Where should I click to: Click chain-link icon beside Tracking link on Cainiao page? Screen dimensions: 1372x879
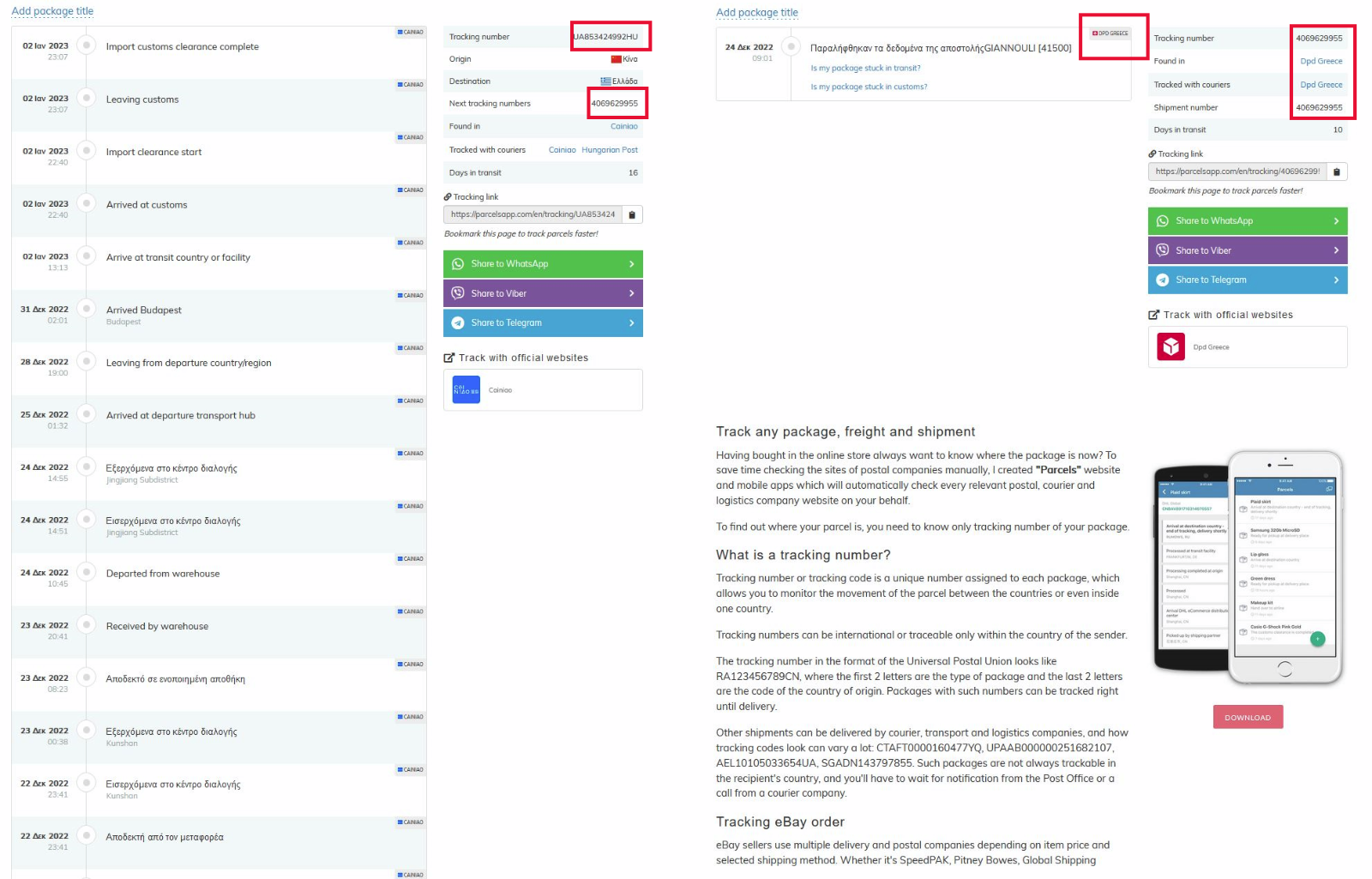pyautogui.click(x=448, y=197)
